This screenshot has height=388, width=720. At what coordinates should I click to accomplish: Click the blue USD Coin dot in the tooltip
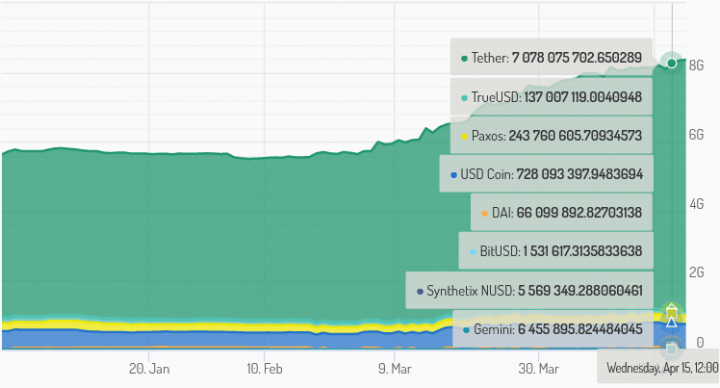[454, 175]
